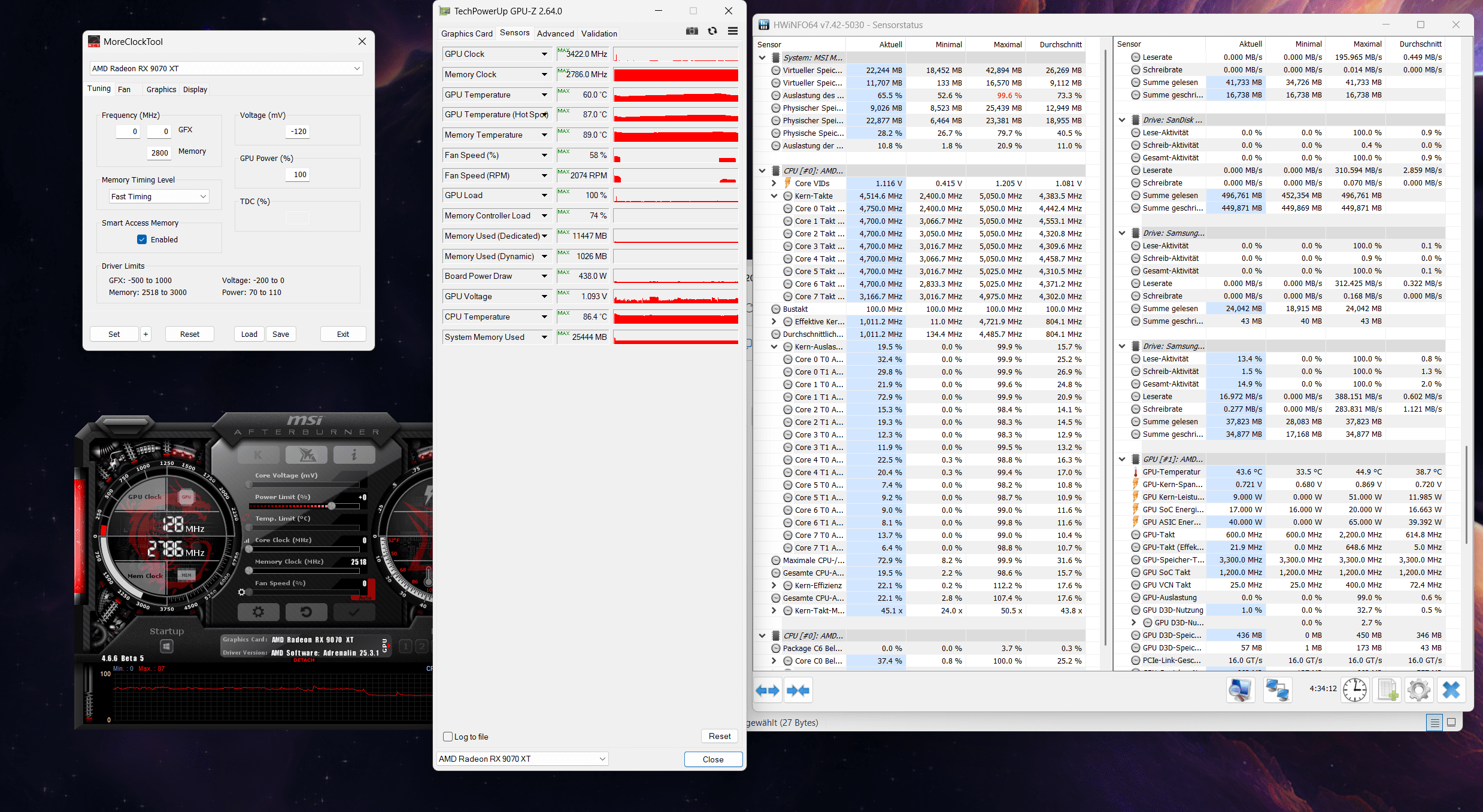Click Afterburner Power Limit slider handle

(x=332, y=506)
